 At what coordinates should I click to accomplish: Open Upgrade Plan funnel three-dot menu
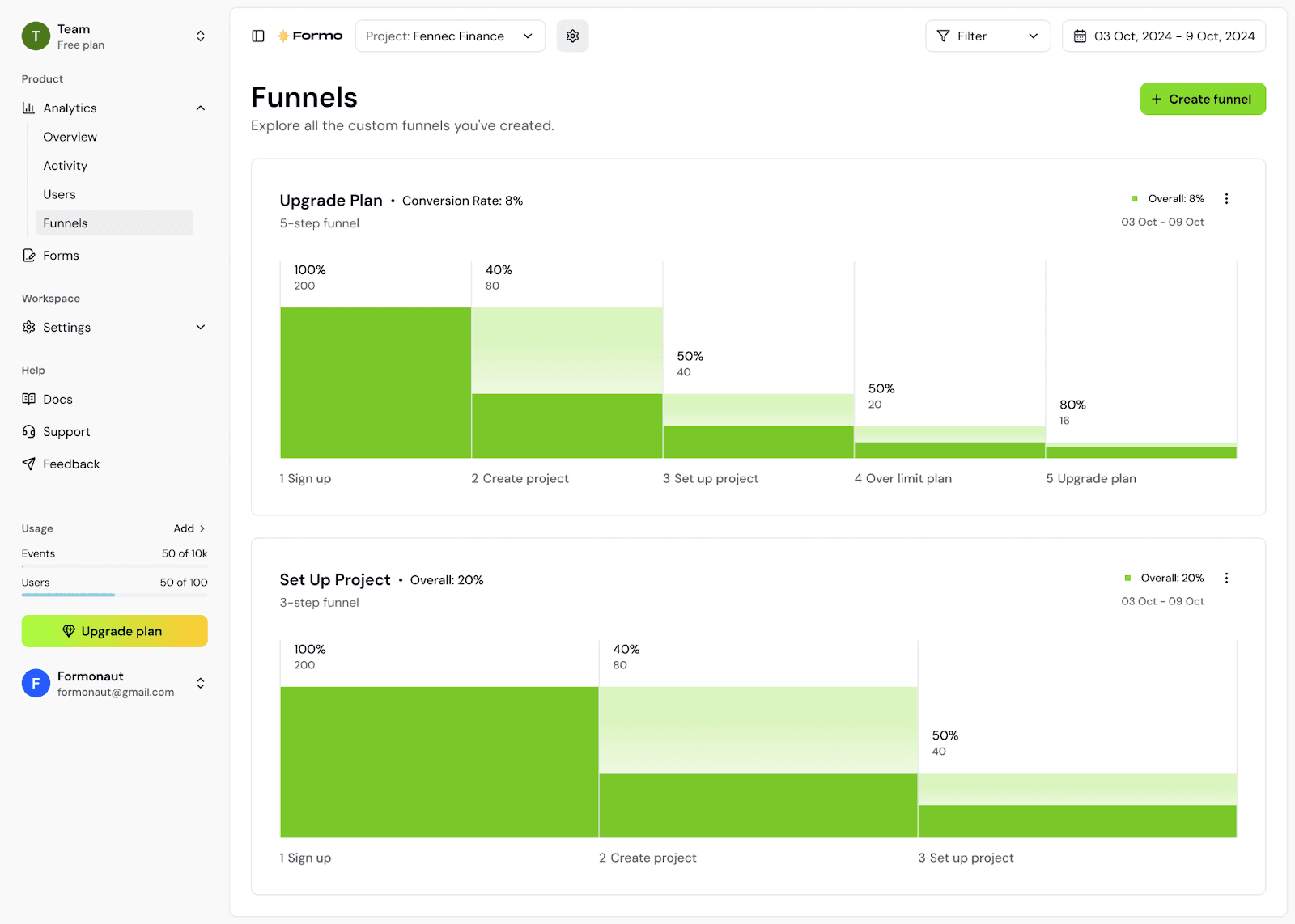pos(1226,199)
